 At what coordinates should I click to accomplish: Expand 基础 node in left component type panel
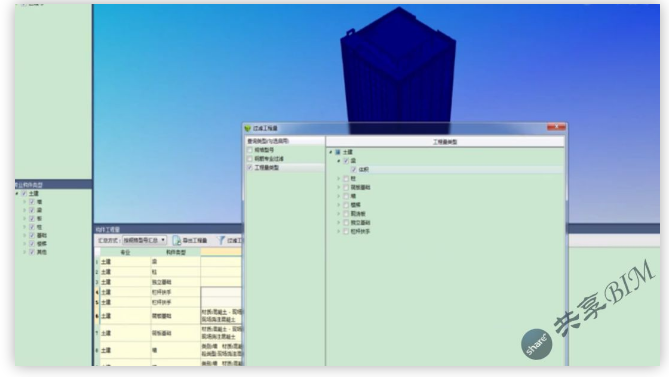pos(25,235)
